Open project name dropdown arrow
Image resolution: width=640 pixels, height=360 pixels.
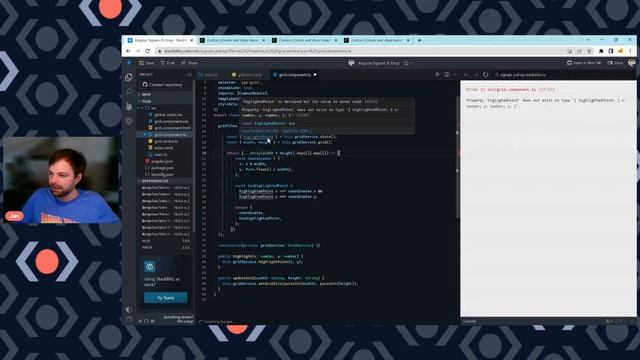(411, 63)
